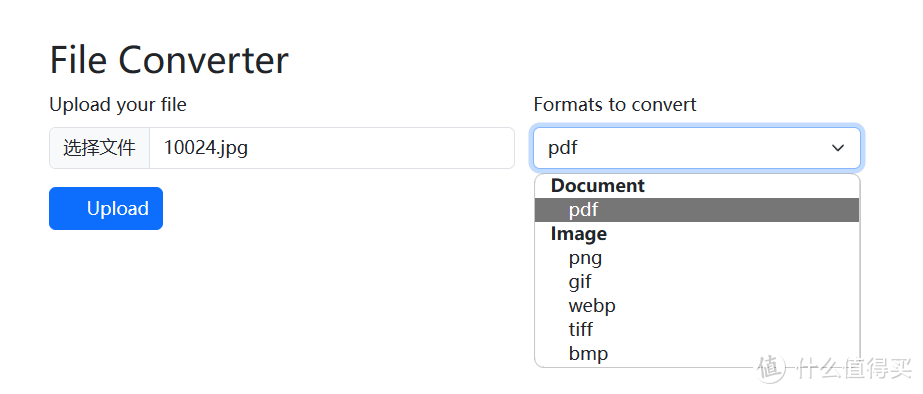The image size is (923, 394).
Task: Click the Document group header
Action: coord(597,186)
